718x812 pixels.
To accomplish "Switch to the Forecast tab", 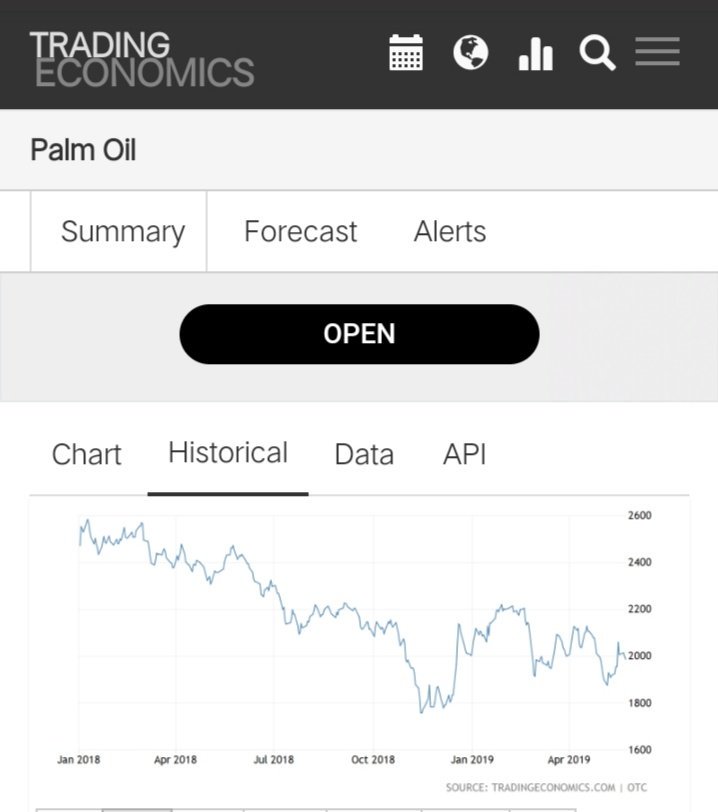I will pyautogui.click(x=300, y=231).
